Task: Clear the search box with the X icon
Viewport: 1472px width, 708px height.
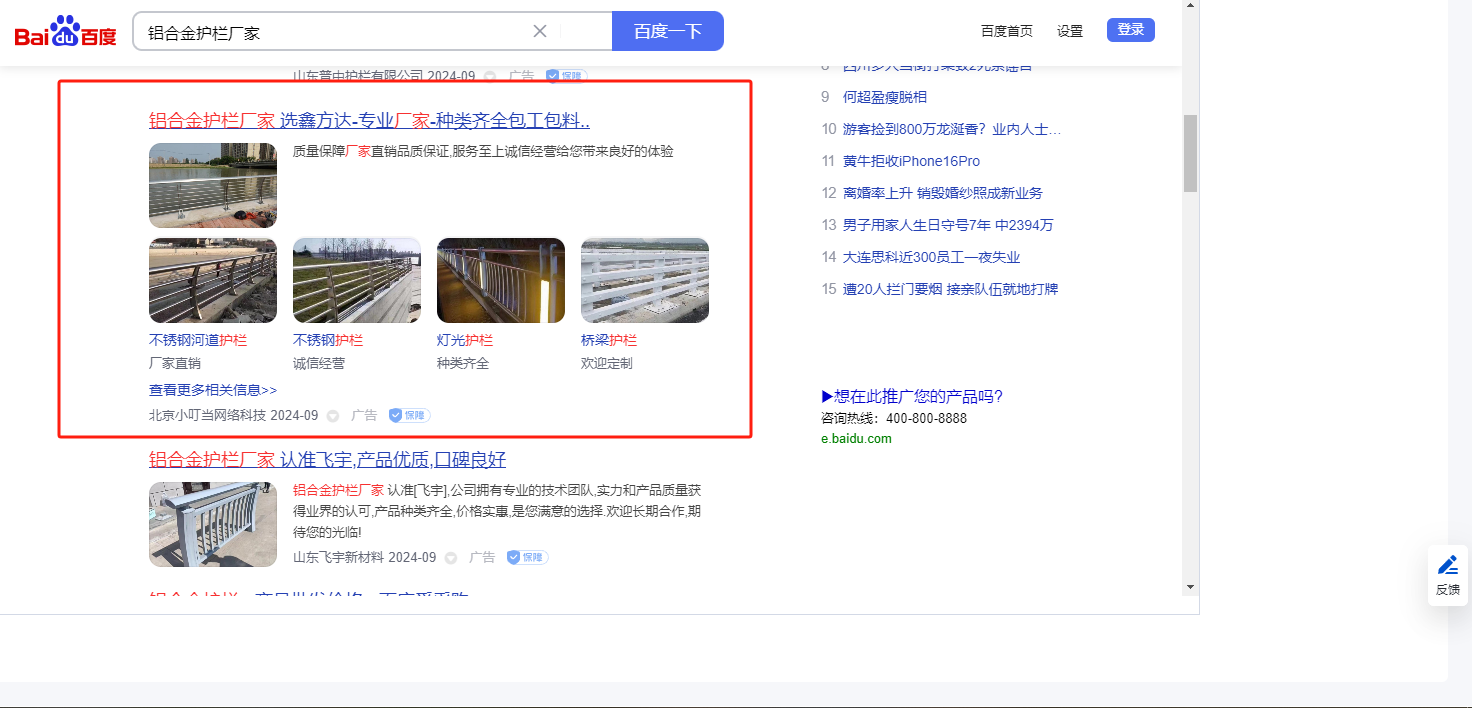Action: [540, 31]
